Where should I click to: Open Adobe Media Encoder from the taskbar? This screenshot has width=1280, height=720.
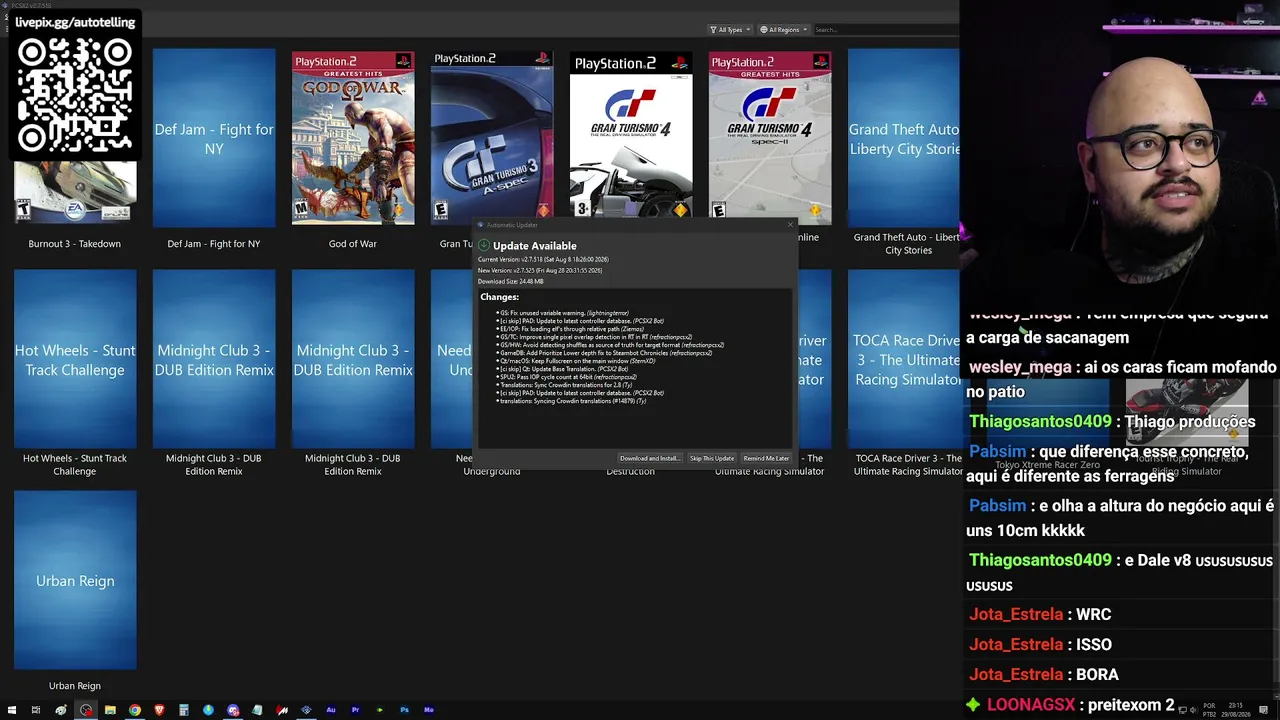[429, 710]
